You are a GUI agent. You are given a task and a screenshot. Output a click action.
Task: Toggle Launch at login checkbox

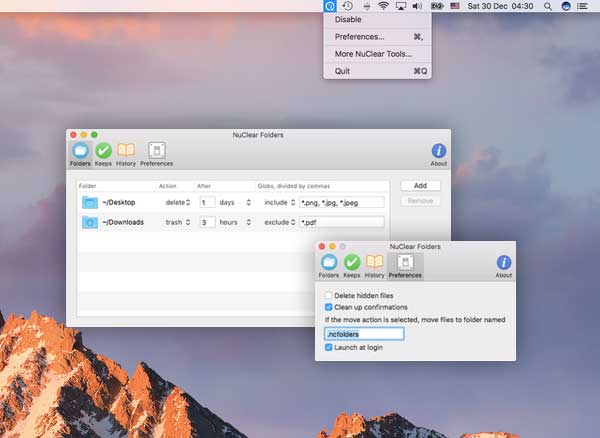pyautogui.click(x=328, y=347)
